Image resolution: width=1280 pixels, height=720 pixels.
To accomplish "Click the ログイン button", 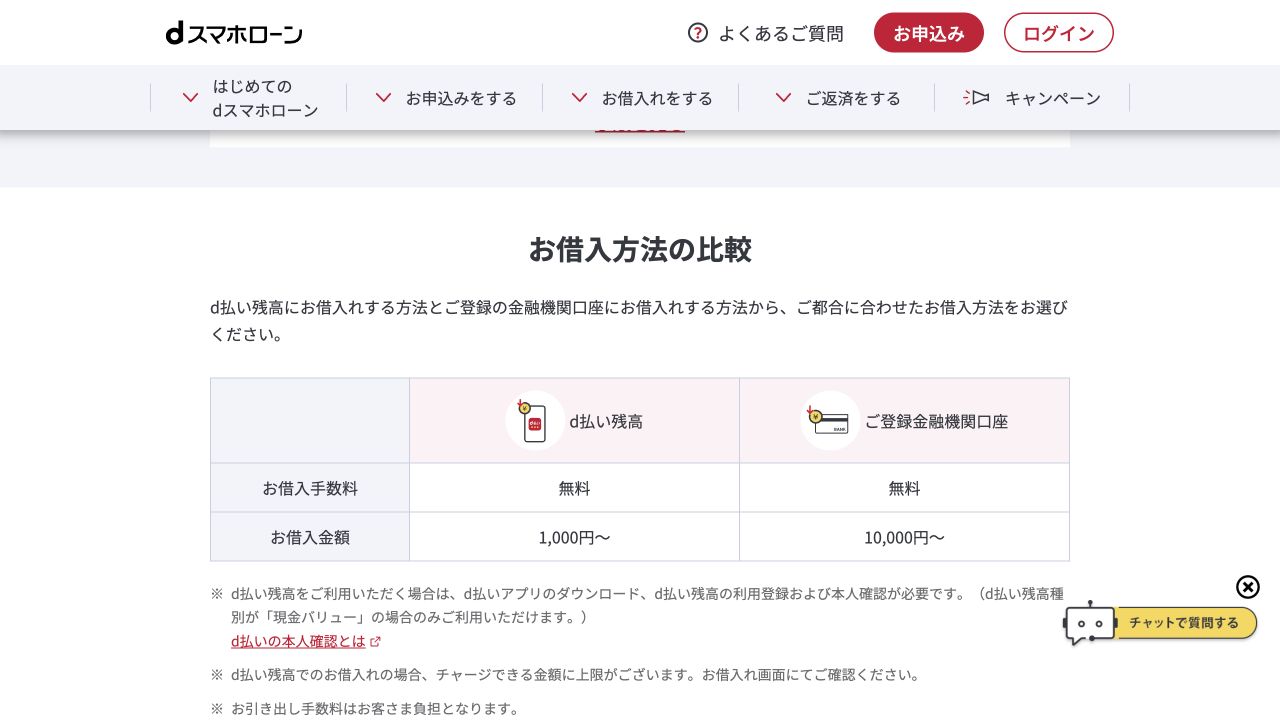I will coord(1059,33).
